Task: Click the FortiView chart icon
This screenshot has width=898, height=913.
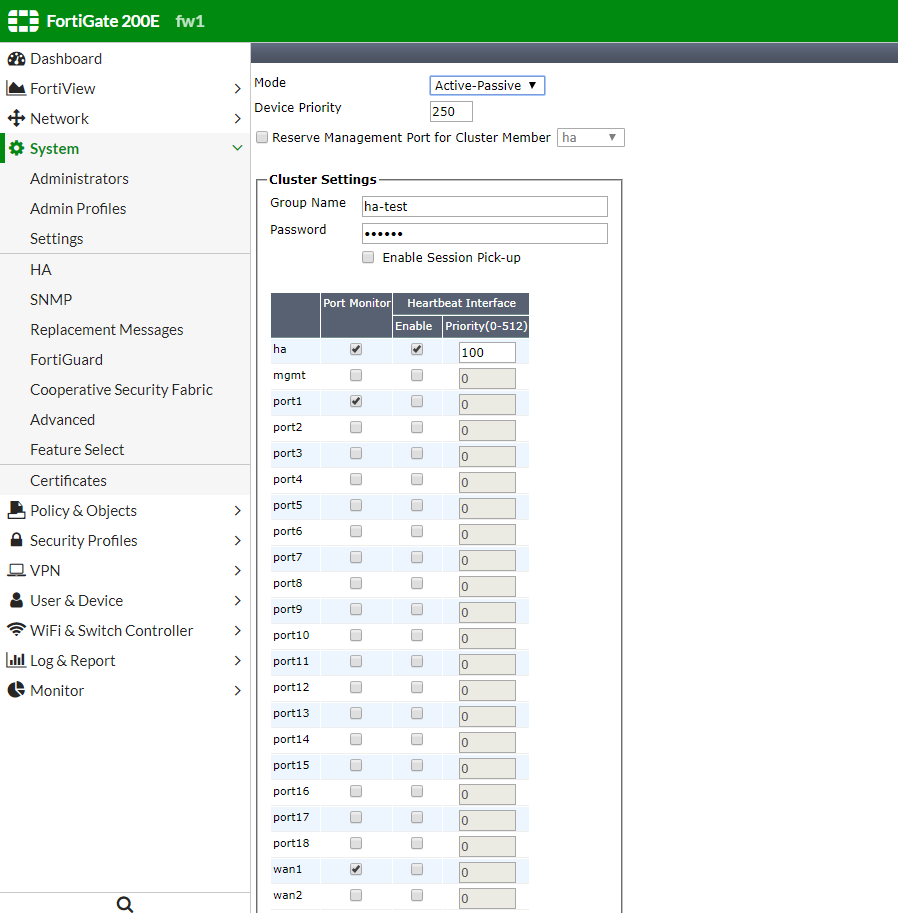Action: point(16,89)
